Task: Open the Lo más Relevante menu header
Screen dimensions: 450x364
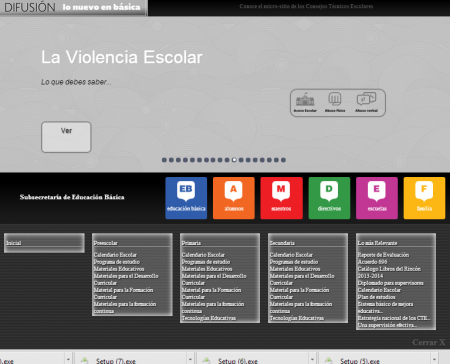Action: click(377, 243)
